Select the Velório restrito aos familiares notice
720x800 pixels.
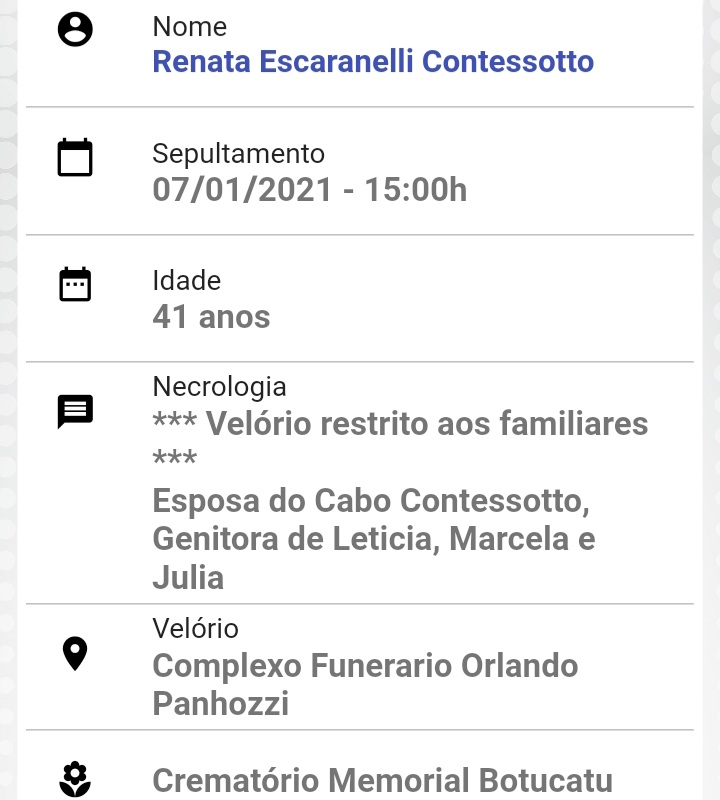401,438
